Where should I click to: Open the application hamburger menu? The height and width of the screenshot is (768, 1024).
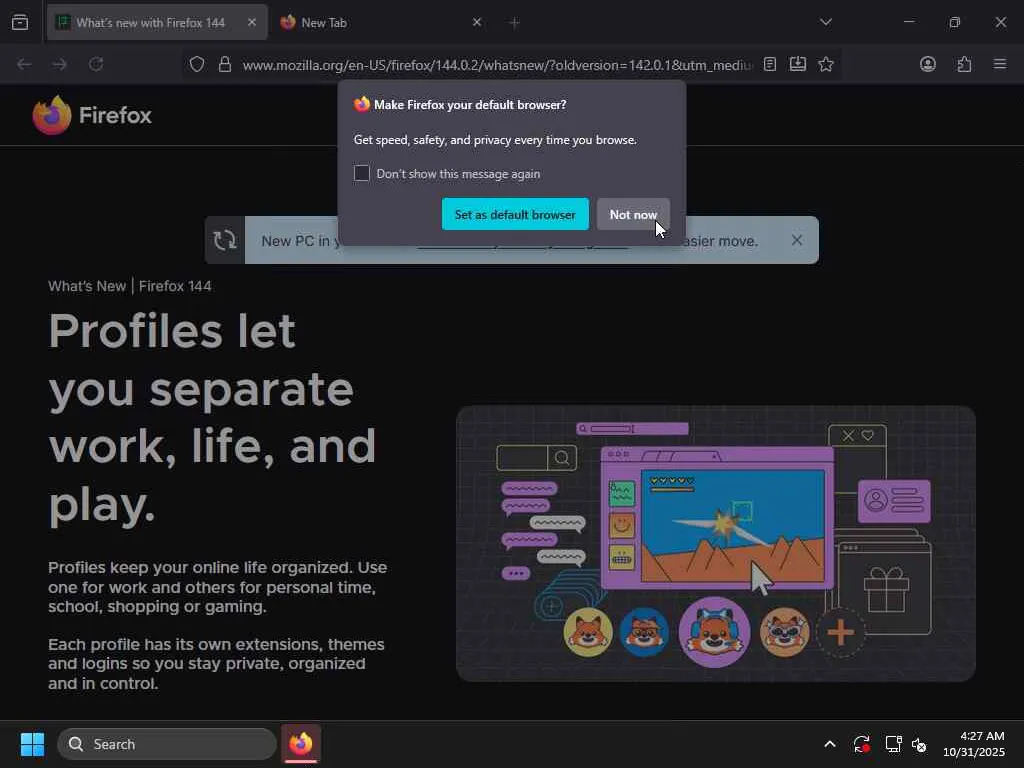tap(999, 64)
